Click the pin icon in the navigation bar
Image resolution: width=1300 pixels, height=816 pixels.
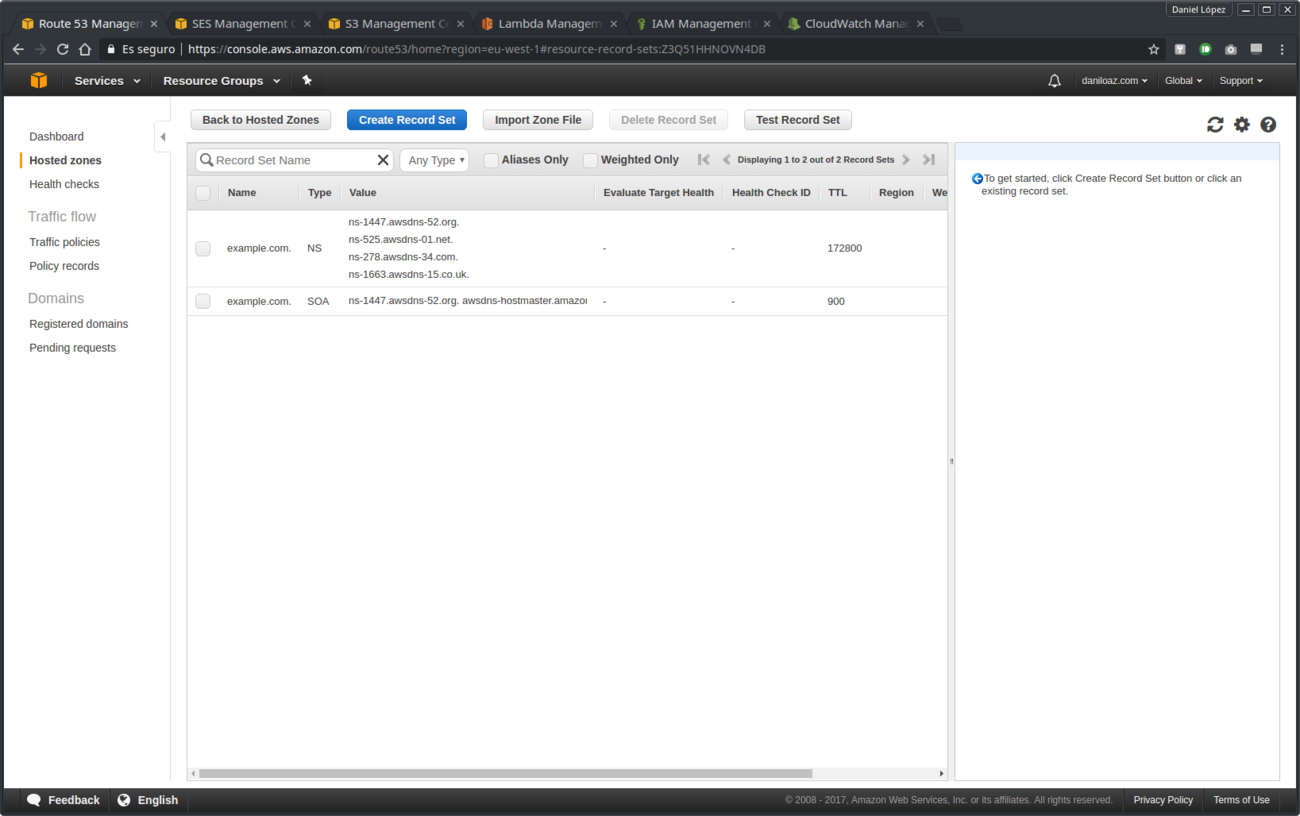[307, 80]
